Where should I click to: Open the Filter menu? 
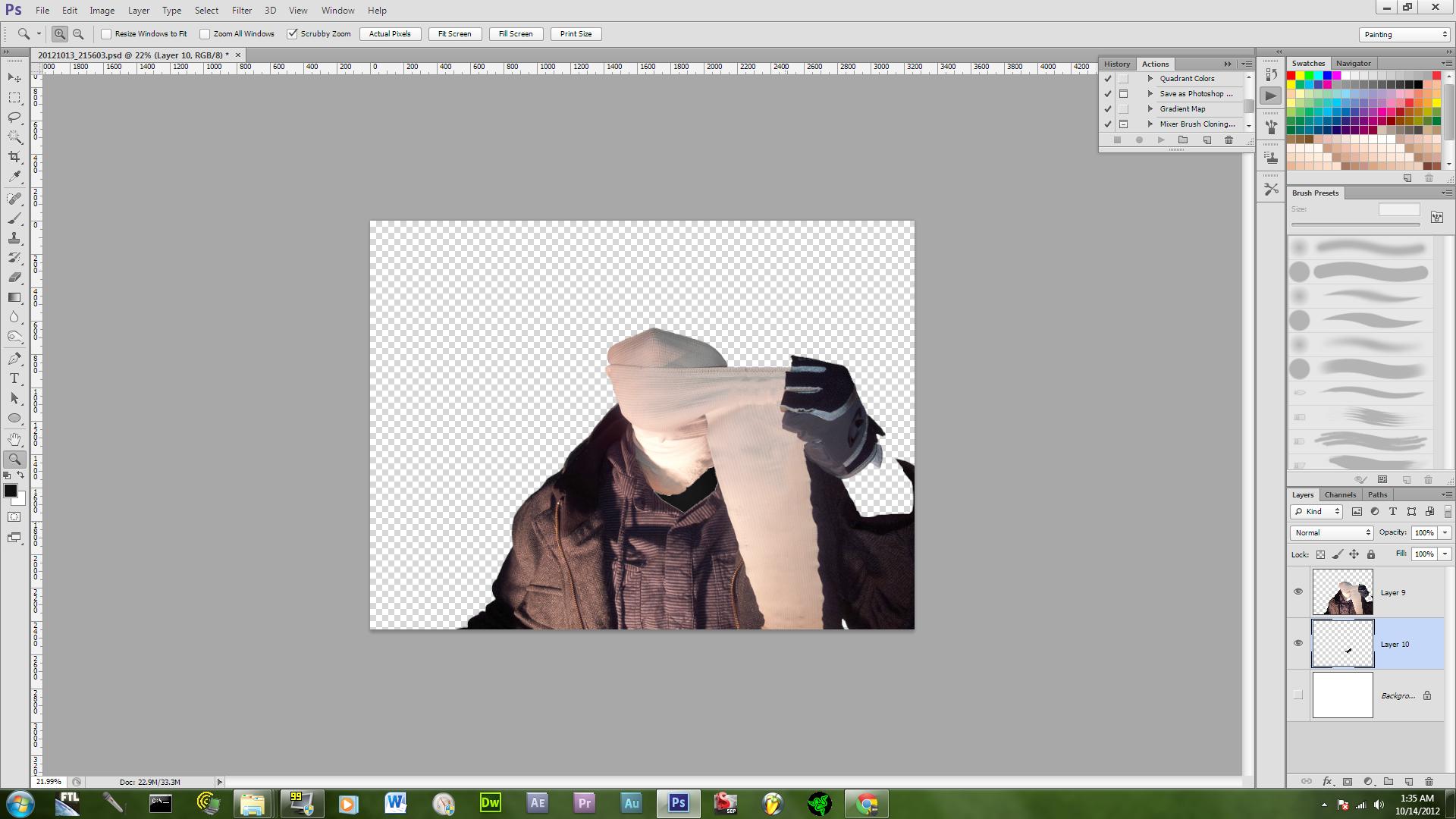(x=241, y=11)
